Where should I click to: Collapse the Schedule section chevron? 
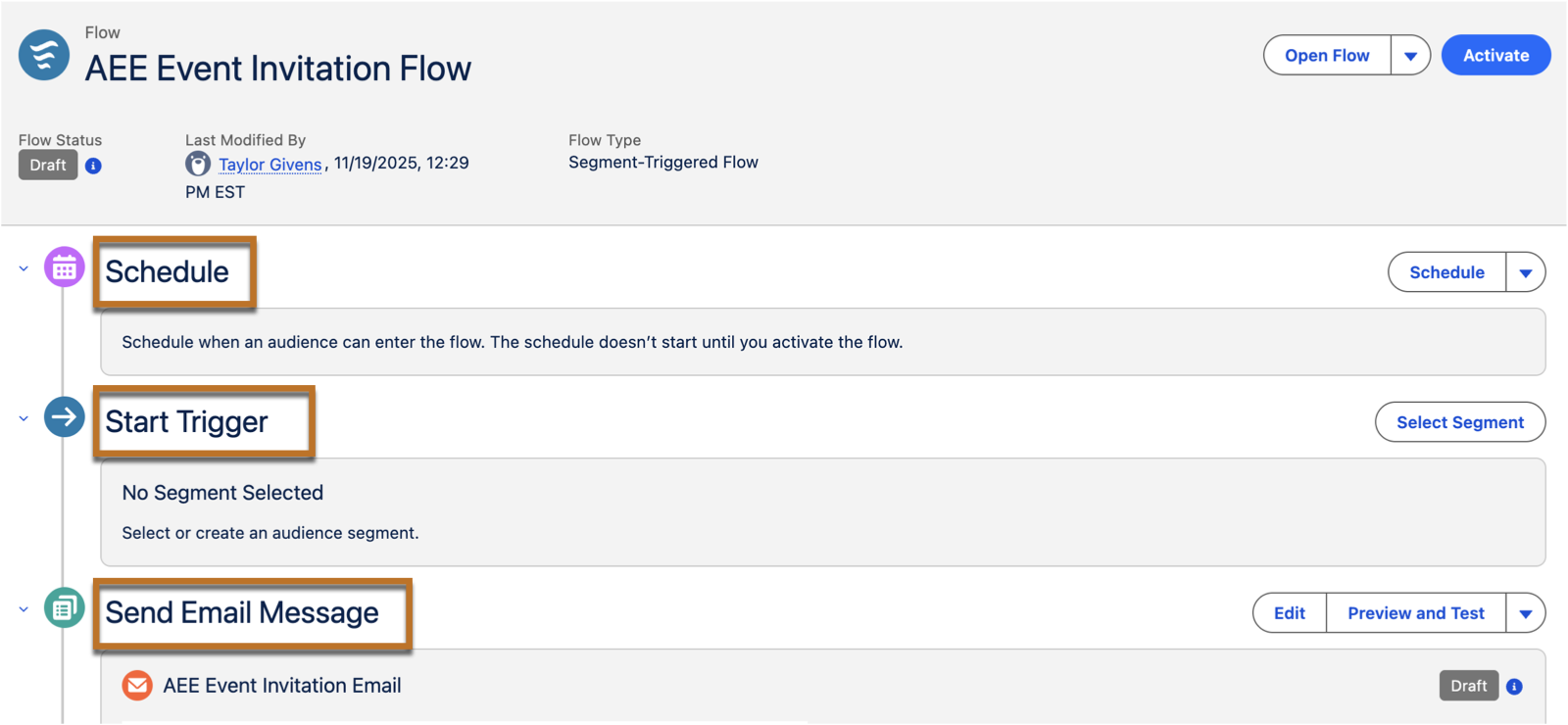(x=23, y=267)
